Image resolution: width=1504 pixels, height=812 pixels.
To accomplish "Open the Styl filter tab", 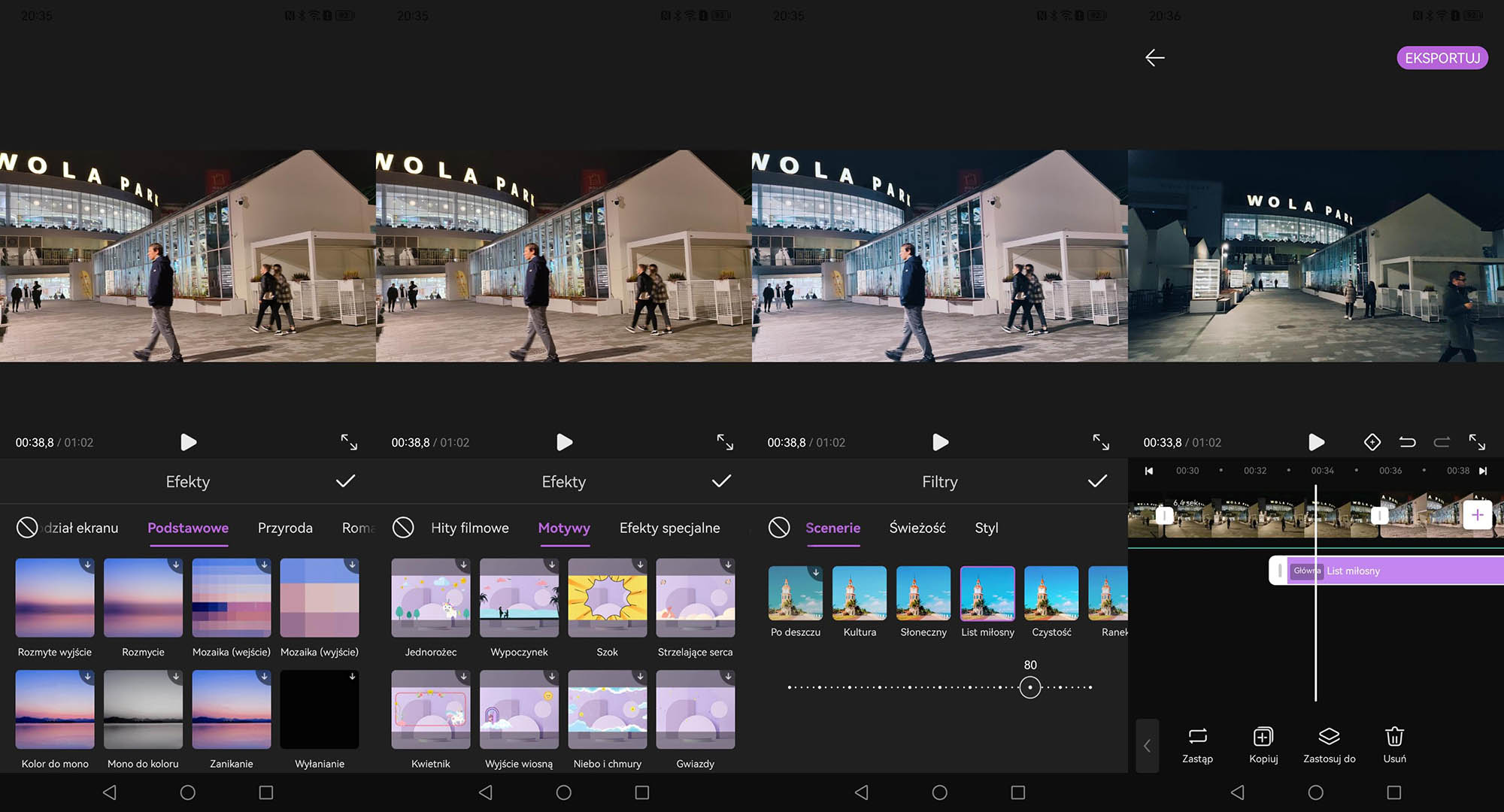I will [x=987, y=528].
